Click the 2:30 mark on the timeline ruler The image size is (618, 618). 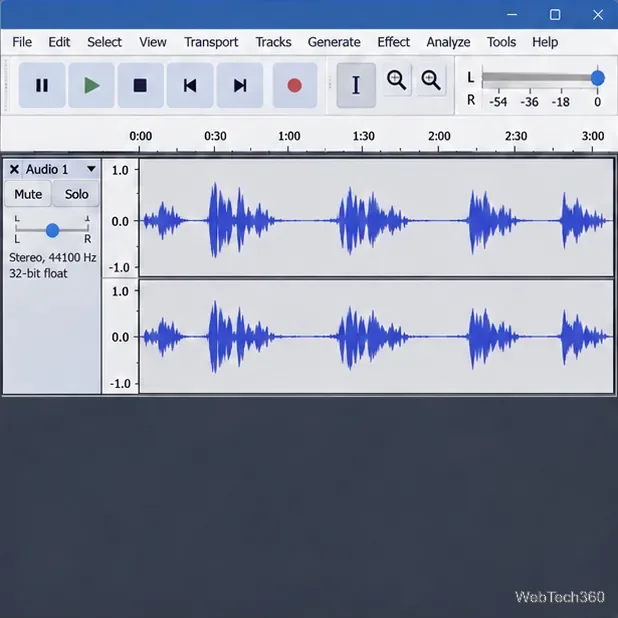point(516,136)
